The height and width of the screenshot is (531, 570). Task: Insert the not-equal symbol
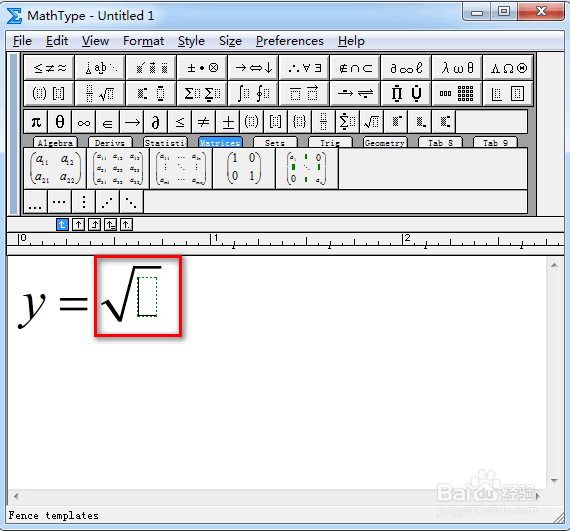pyautogui.click(x=204, y=122)
